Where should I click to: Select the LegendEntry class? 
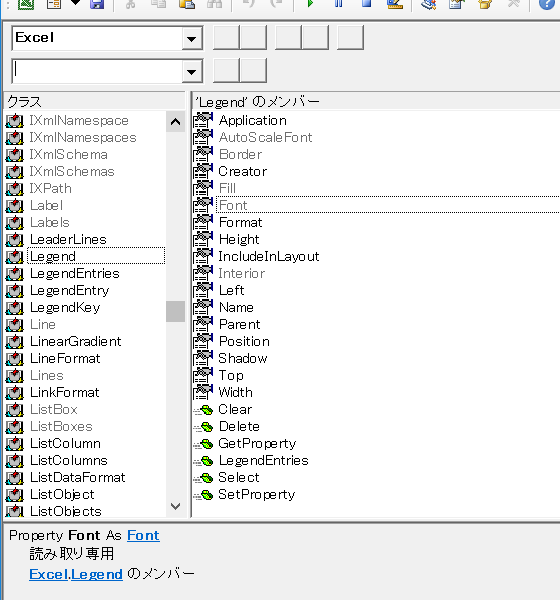coord(70,290)
